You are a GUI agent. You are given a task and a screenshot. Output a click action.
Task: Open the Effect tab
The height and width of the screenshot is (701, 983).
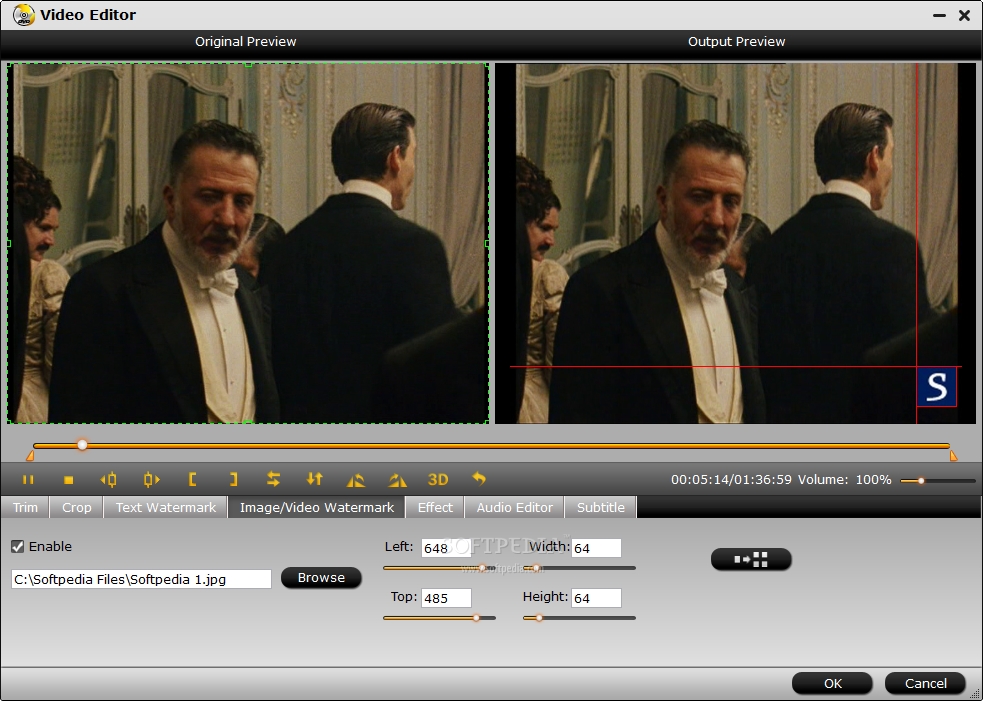point(435,507)
